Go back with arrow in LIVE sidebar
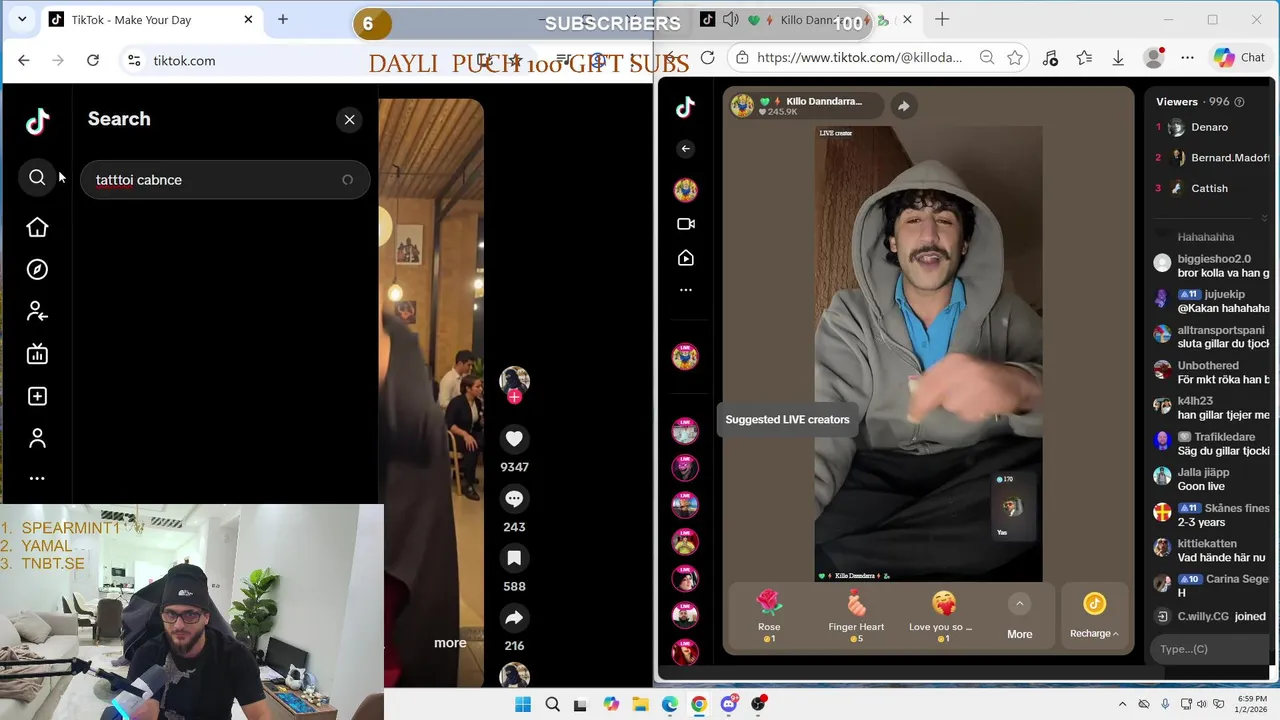 pos(685,149)
